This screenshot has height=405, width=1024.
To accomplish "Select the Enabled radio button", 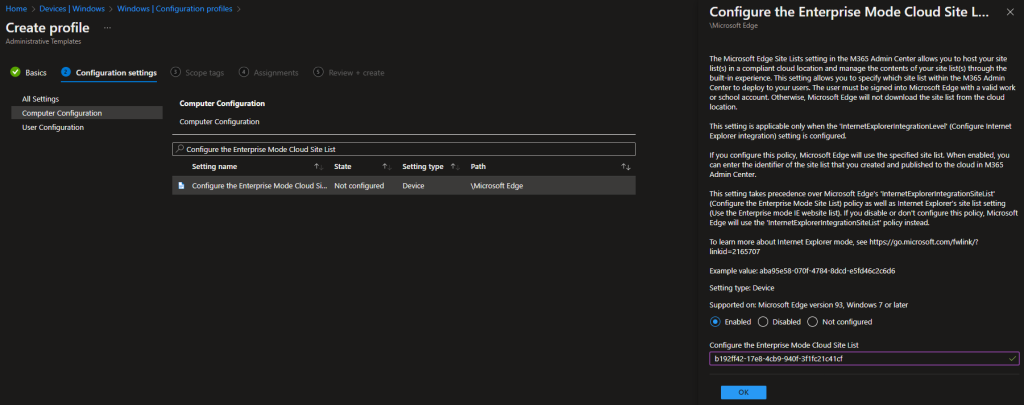I will pos(714,321).
